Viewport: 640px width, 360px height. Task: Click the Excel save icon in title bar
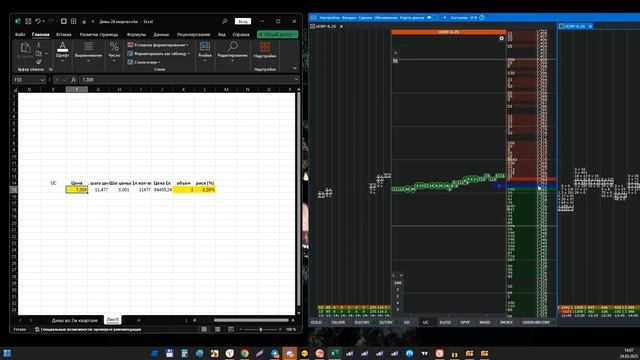click(28, 21)
